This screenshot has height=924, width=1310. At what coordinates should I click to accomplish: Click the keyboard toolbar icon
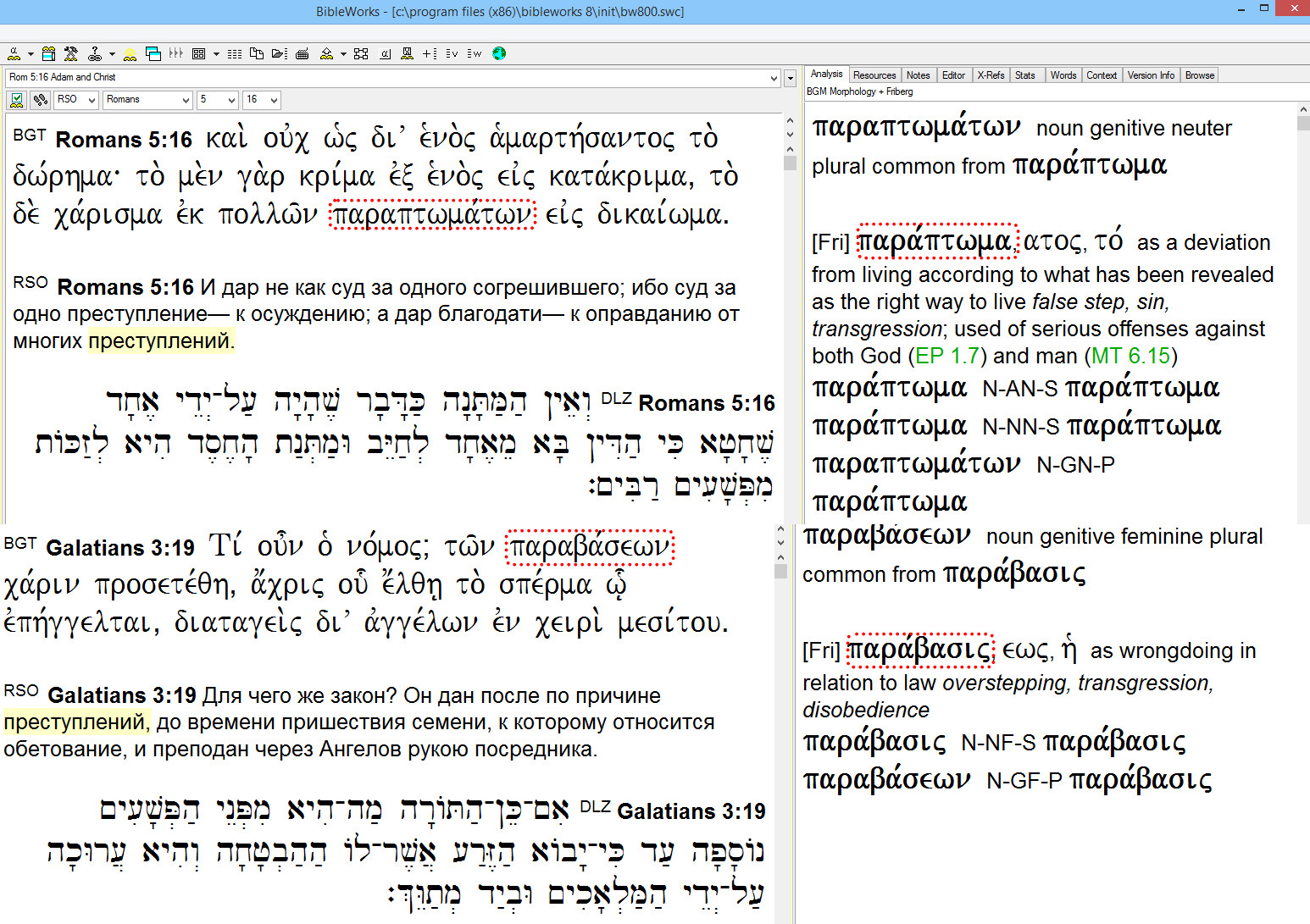coord(303,53)
